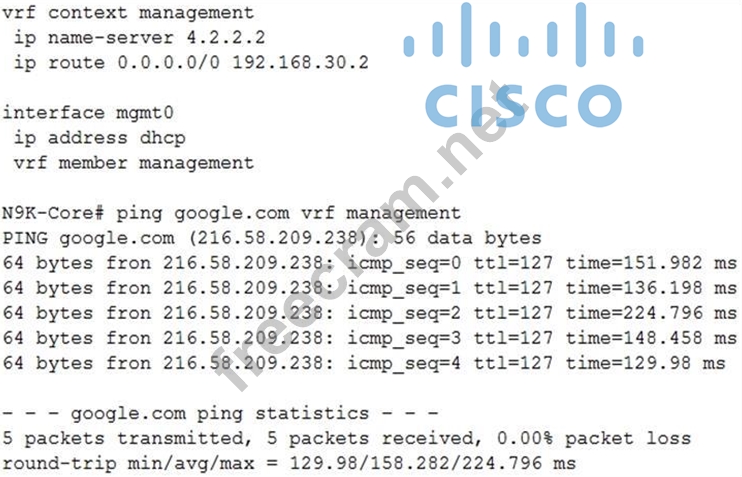The height and width of the screenshot is (477, 742).
Task: Click the "google.com ping statistics" header
Action: (220, 413)
